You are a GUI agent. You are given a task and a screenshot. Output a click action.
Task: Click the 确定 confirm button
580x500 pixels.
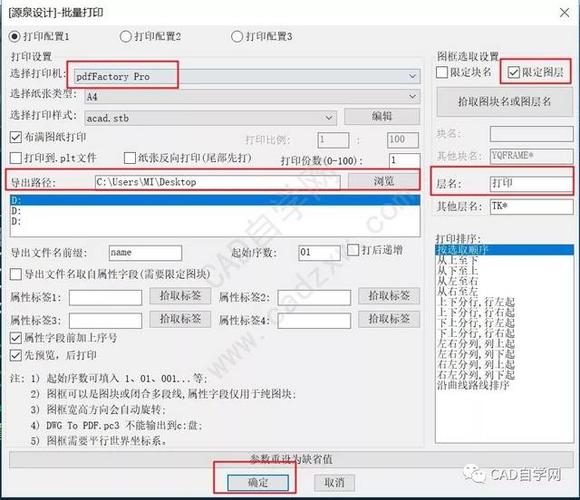pyautogui.click(x=258, y=483)
